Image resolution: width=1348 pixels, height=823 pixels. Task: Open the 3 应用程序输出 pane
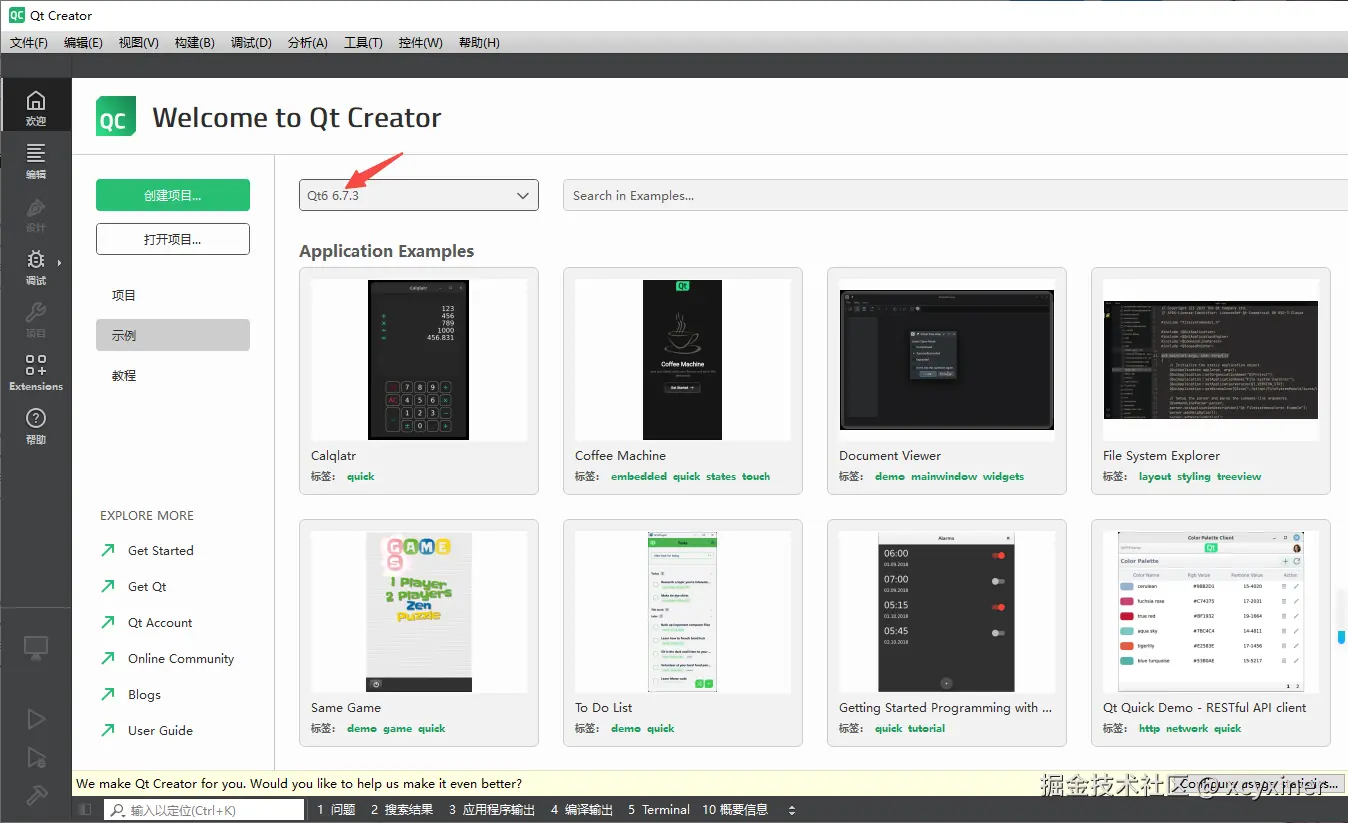(x=492, y=810)
